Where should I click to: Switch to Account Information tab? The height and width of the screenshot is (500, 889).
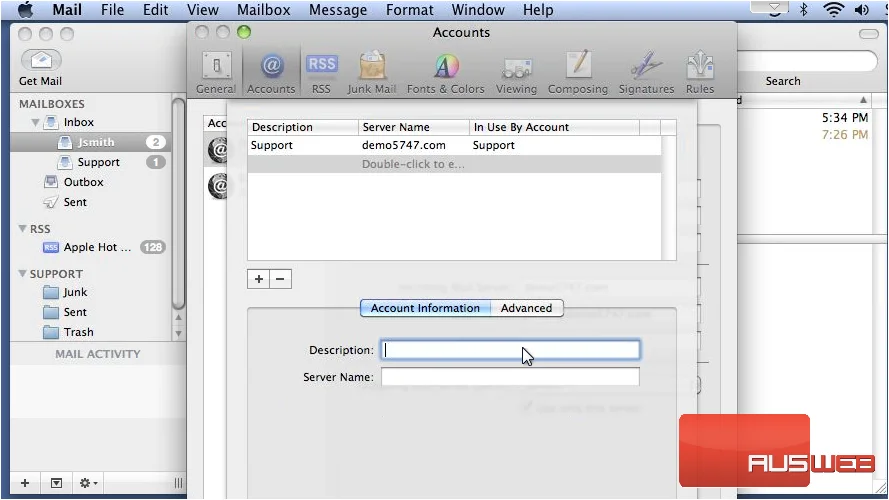tap(425, 308)
